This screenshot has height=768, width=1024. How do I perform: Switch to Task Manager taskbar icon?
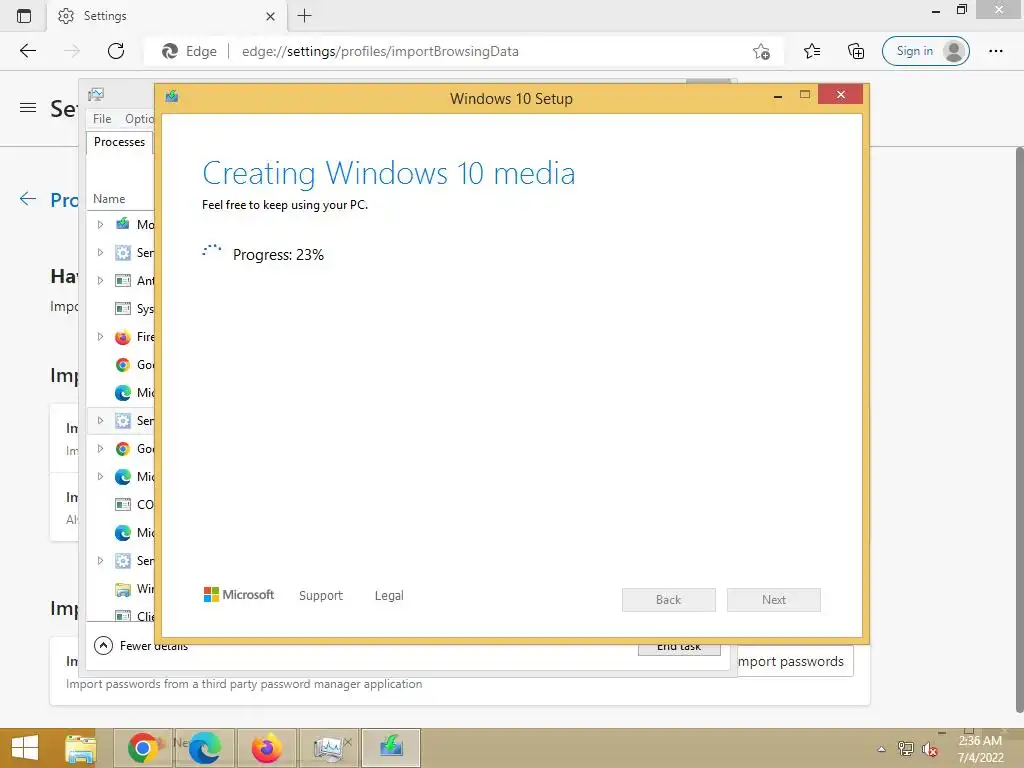328,748
